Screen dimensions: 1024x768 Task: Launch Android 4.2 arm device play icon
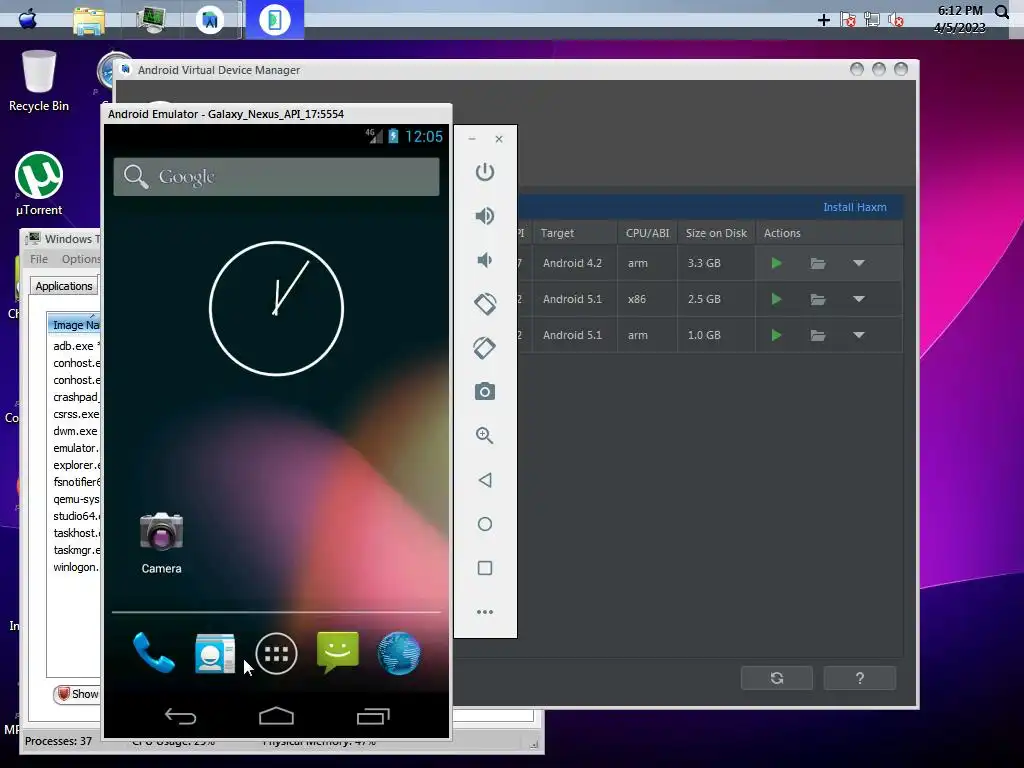[776, 263]
